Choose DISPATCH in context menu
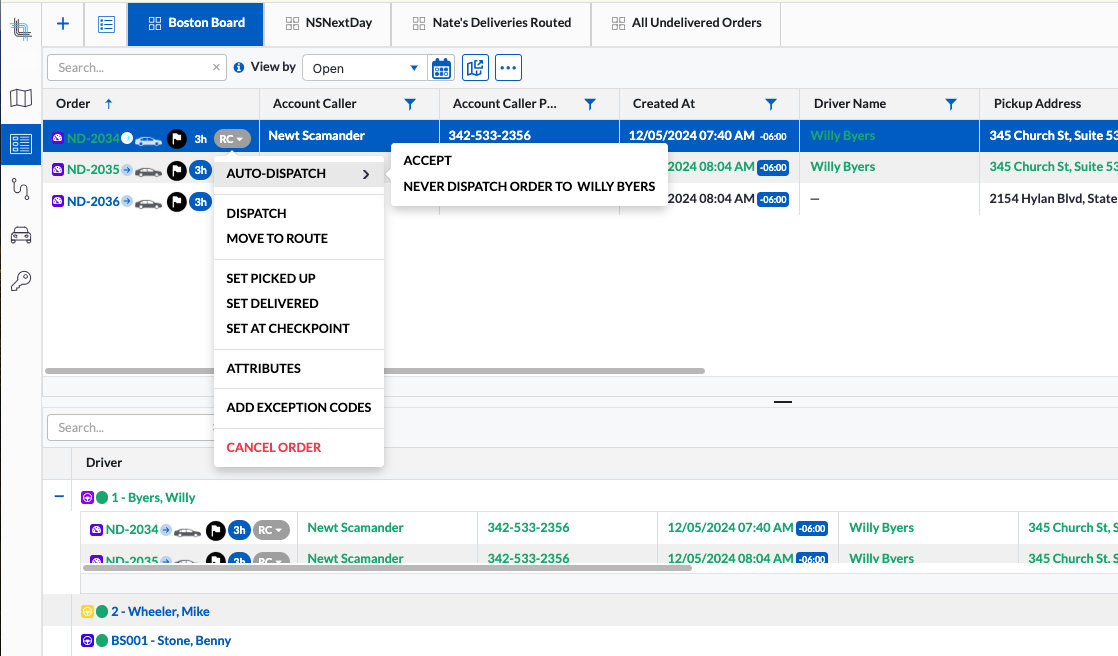 [256, 214]
